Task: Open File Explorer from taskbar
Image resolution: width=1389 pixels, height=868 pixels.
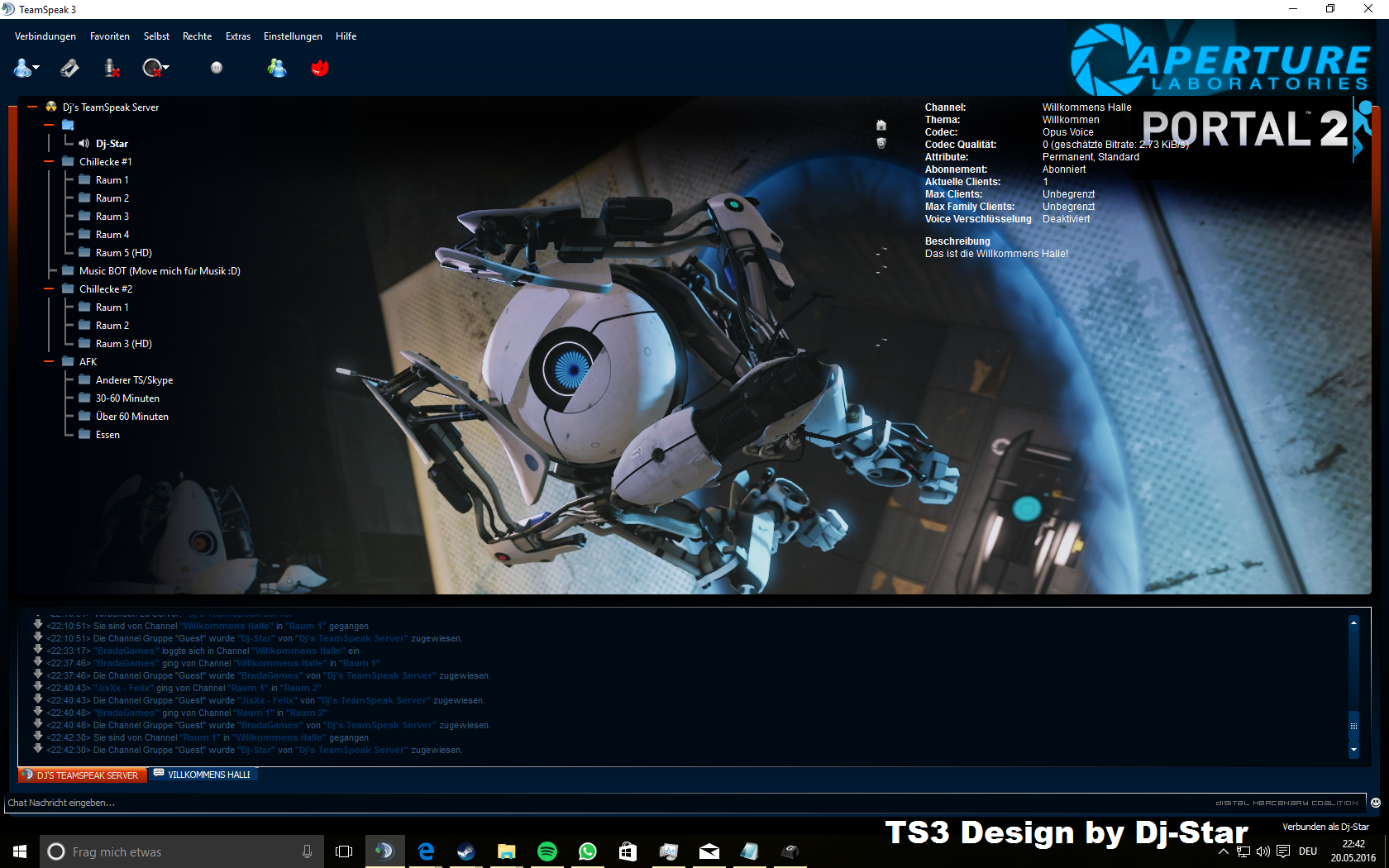Action: pos(507,851)
